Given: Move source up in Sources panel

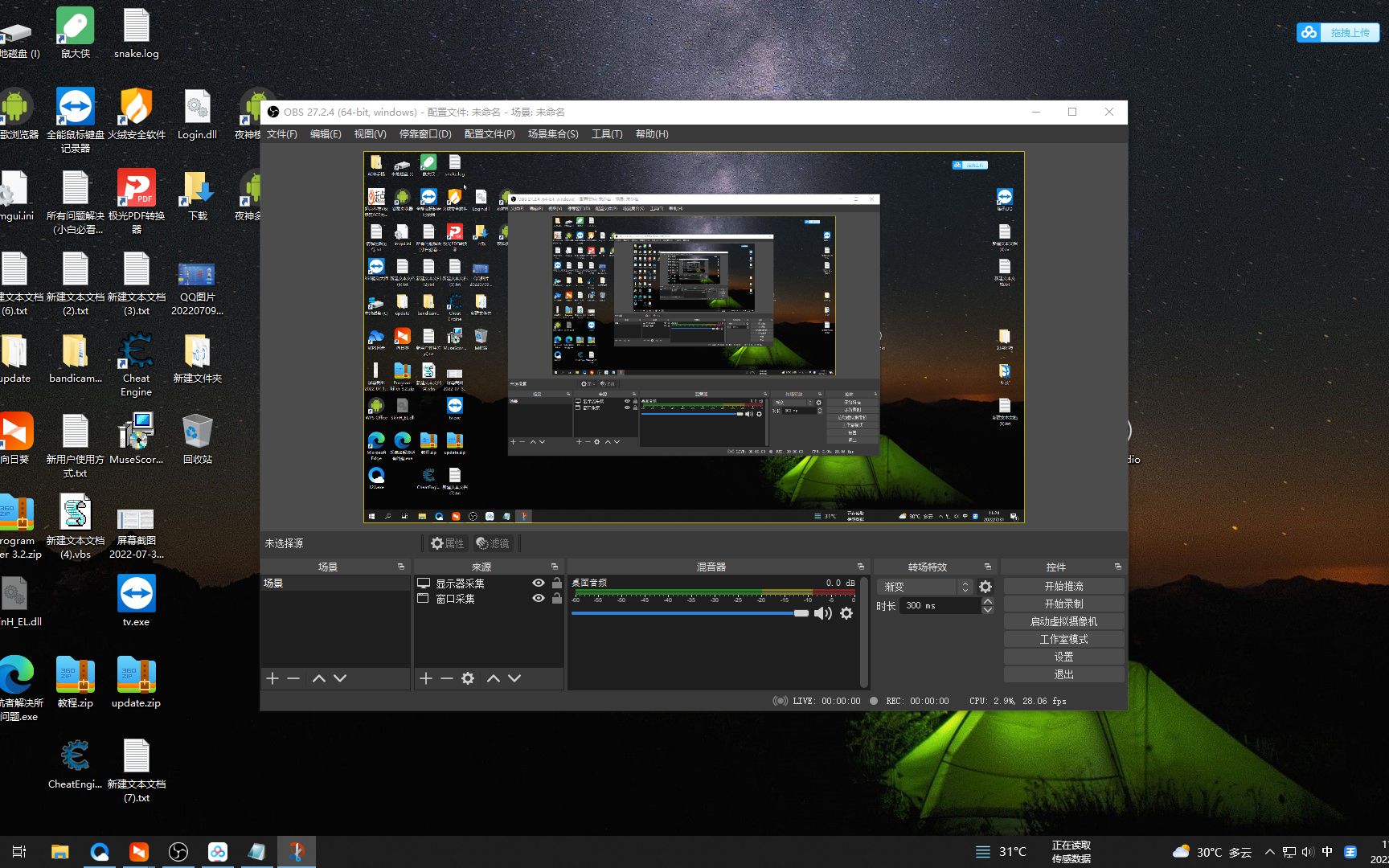Looking at the screenshot, I should tap(494, 678).
